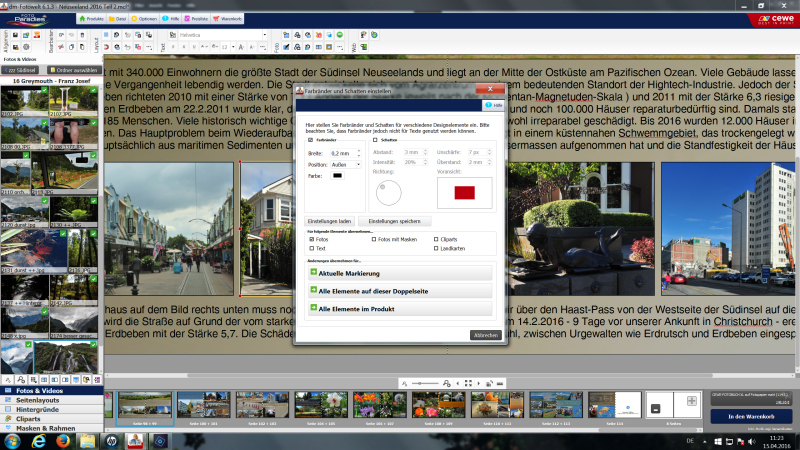Toggle the Farbränder checkbox

pyautogui.click(x=308, y=140)
